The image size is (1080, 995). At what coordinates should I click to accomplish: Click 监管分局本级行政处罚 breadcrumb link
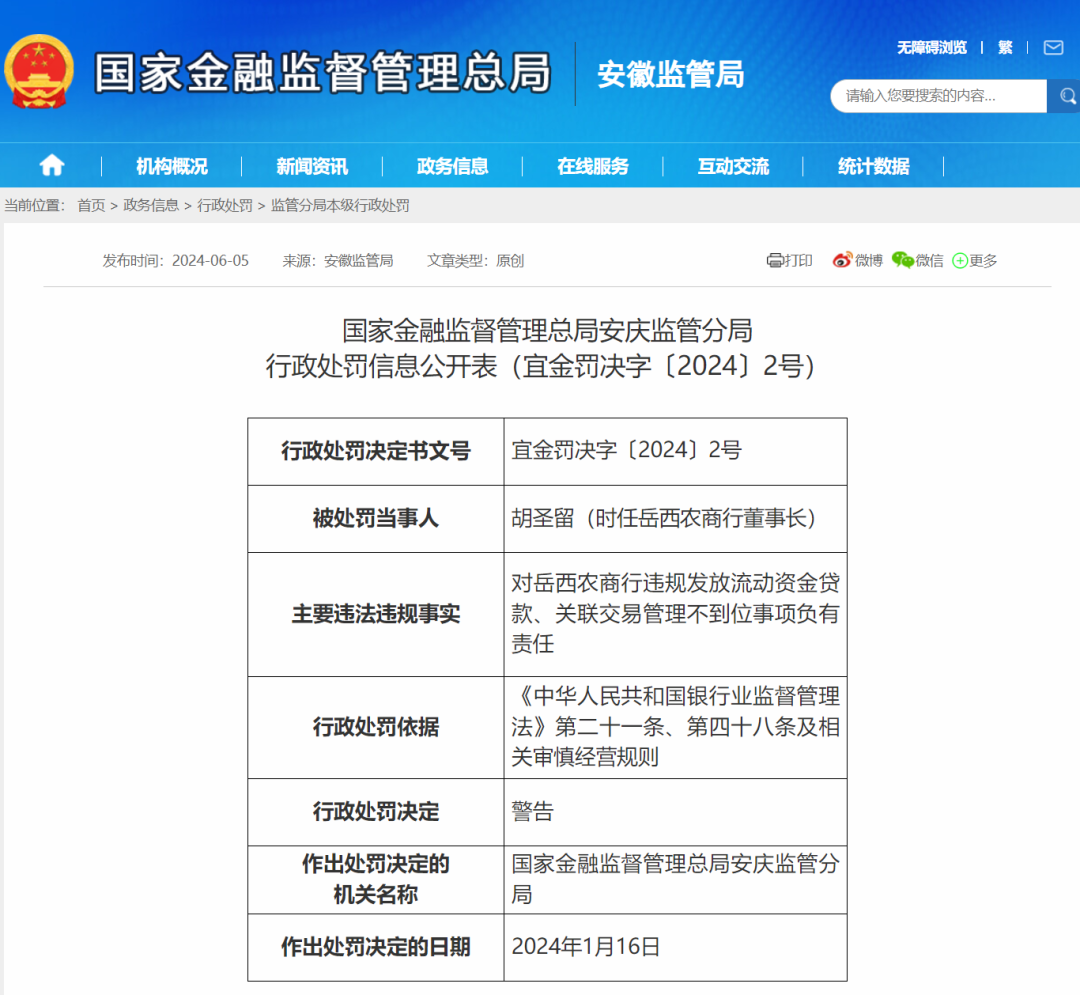point(340,205)
